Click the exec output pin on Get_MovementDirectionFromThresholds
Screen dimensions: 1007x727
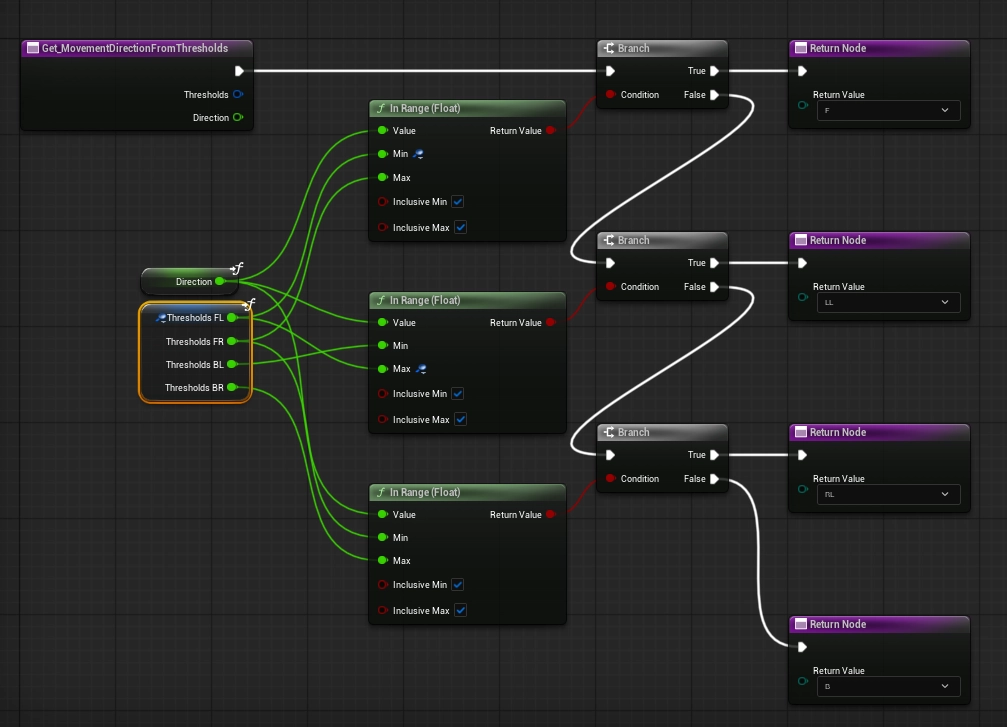click(x=239, y=71)
